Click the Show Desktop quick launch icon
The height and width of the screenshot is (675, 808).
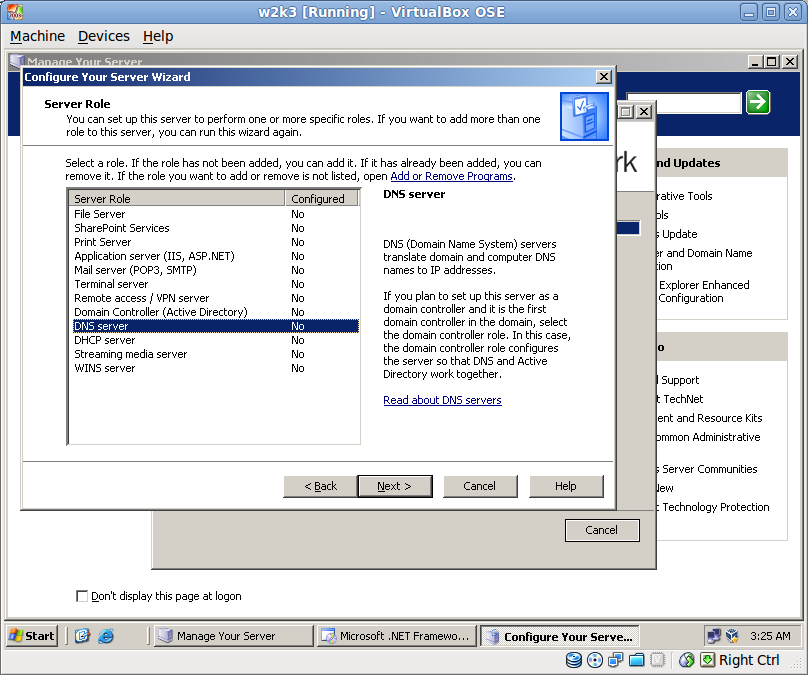click(x=82, y=636)
